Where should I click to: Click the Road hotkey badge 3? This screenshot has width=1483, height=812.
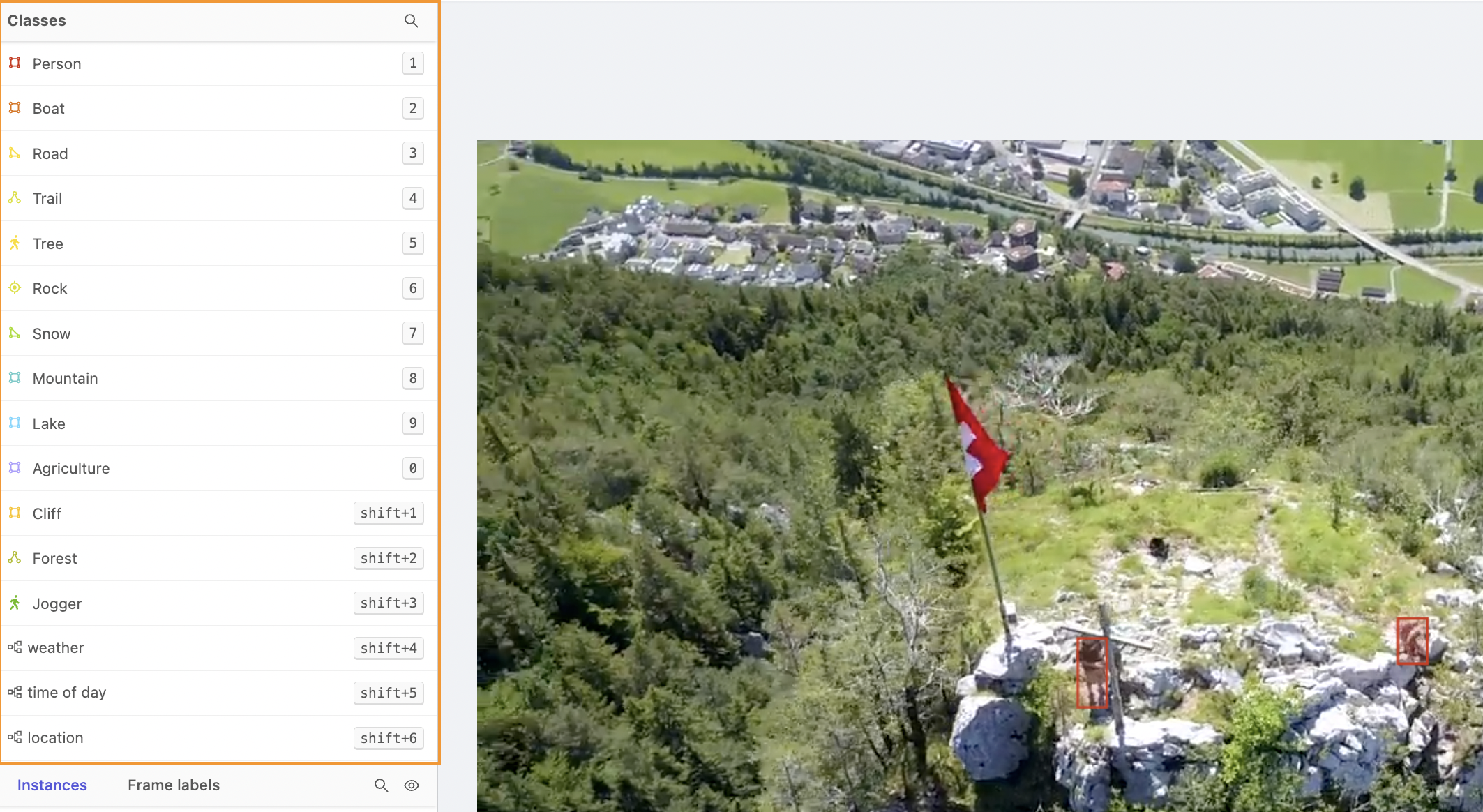click(413, 153)
